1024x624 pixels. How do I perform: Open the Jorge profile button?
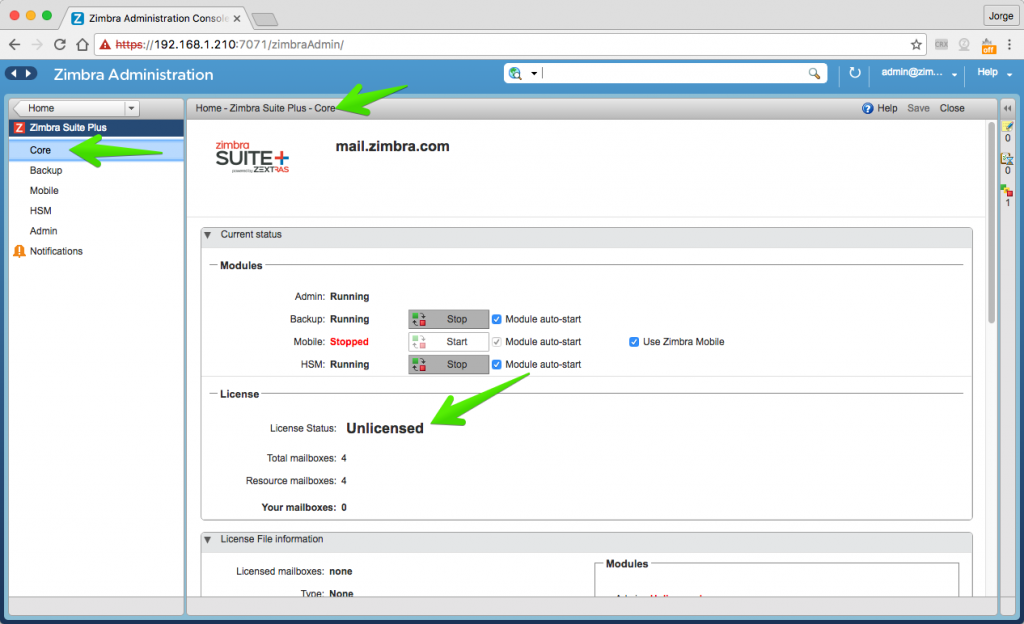pos(1000,16)
